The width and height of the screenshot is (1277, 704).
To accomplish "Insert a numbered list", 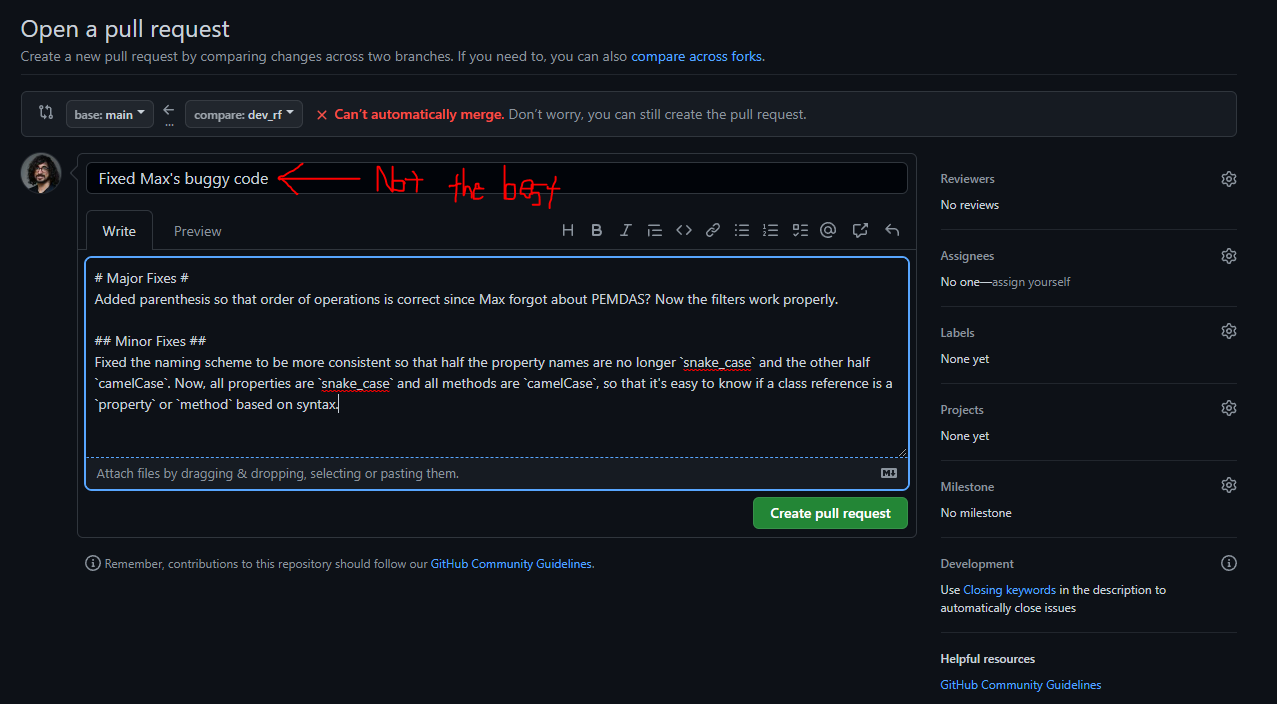I will point(771,230).
